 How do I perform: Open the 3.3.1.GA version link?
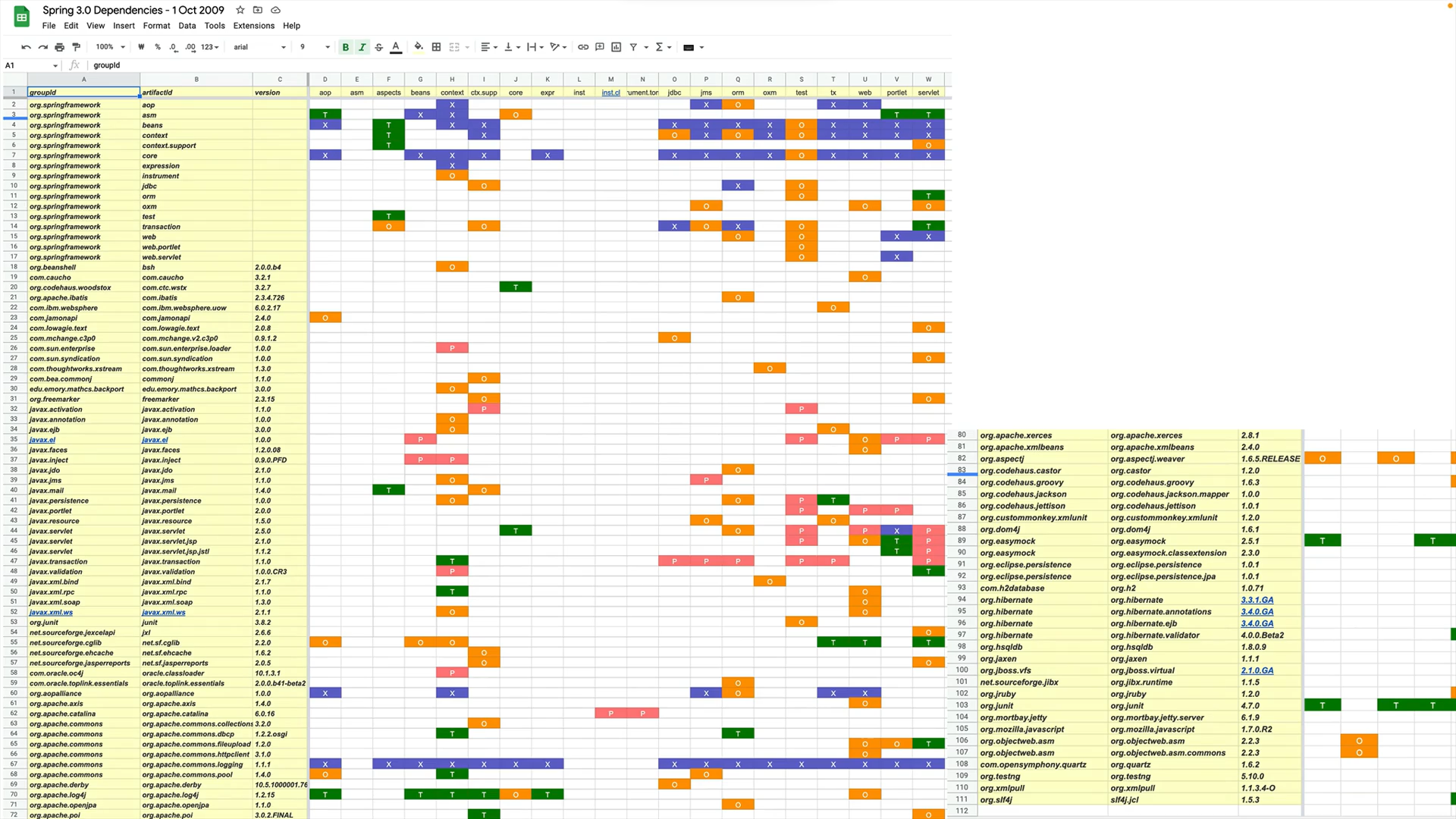1257,600
